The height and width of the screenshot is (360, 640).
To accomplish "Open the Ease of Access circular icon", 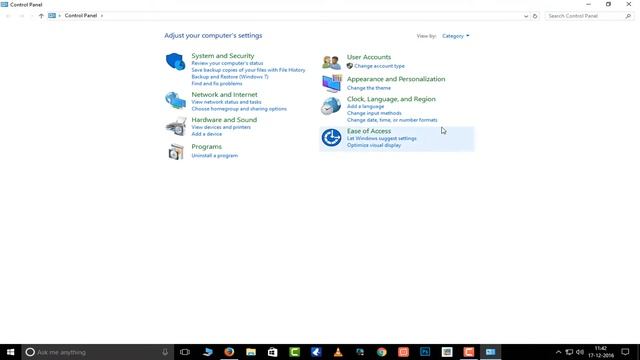I will click(x=331, y=138).
